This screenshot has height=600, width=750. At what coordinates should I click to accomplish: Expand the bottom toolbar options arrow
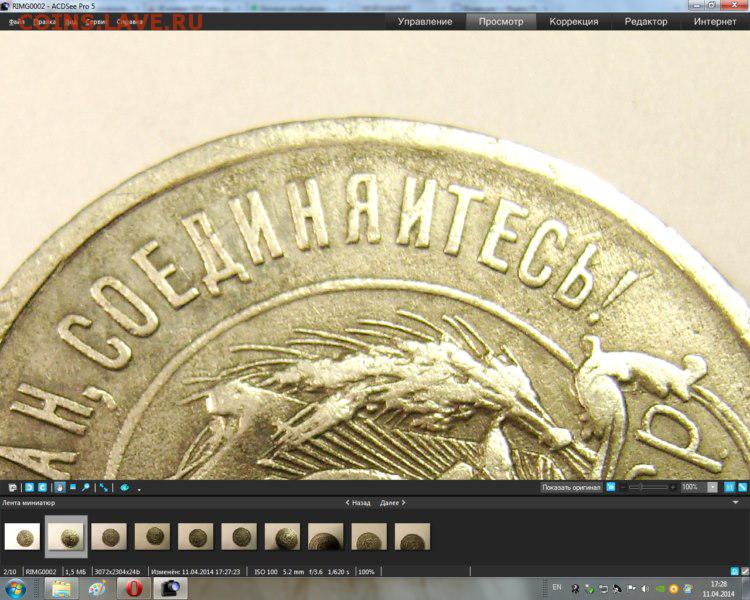tap(139, 489)
